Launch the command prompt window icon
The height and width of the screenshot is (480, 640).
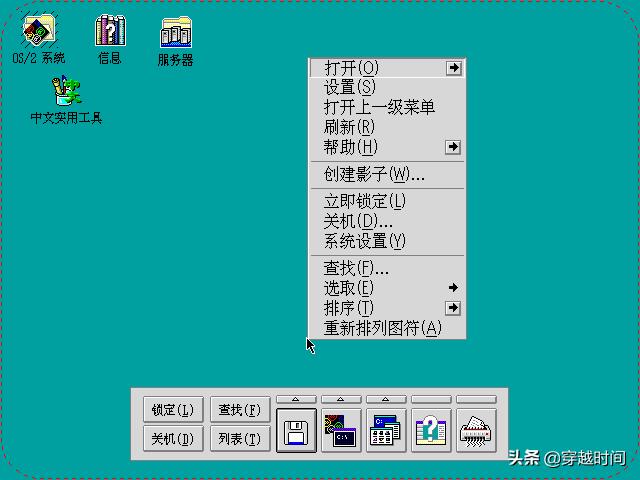coord(341,431)
